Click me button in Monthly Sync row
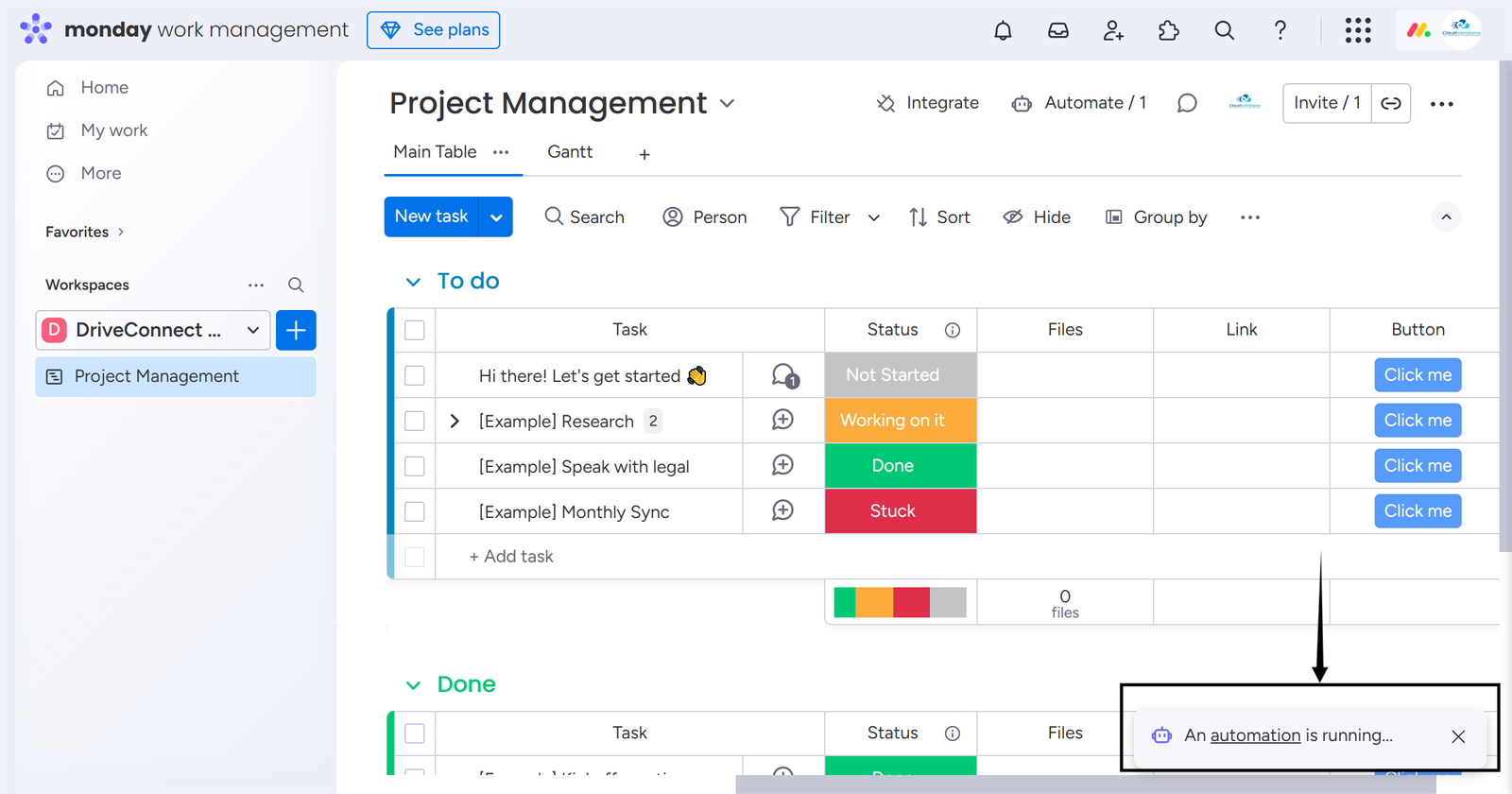Viewport: 1512px width, 794px height. click(1417, 511)
